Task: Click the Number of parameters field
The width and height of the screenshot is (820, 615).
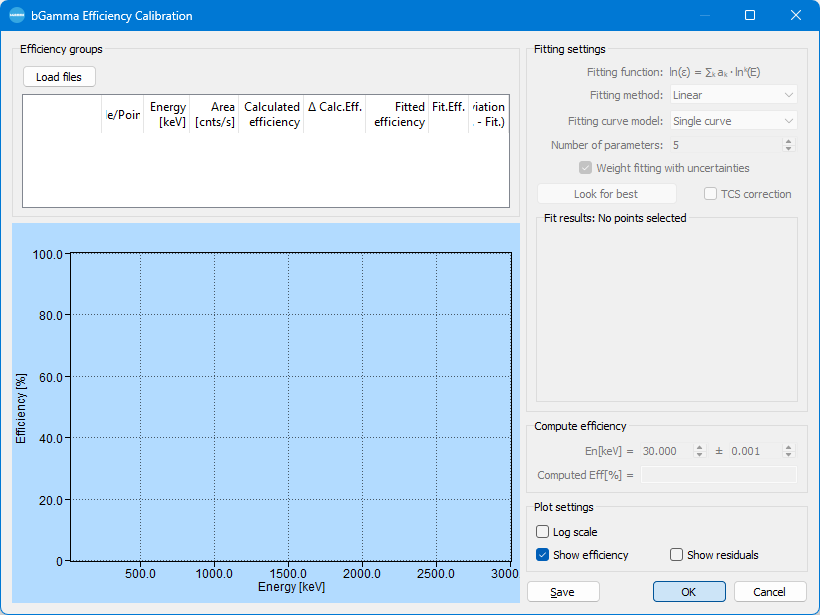Action: pos(726,145)
